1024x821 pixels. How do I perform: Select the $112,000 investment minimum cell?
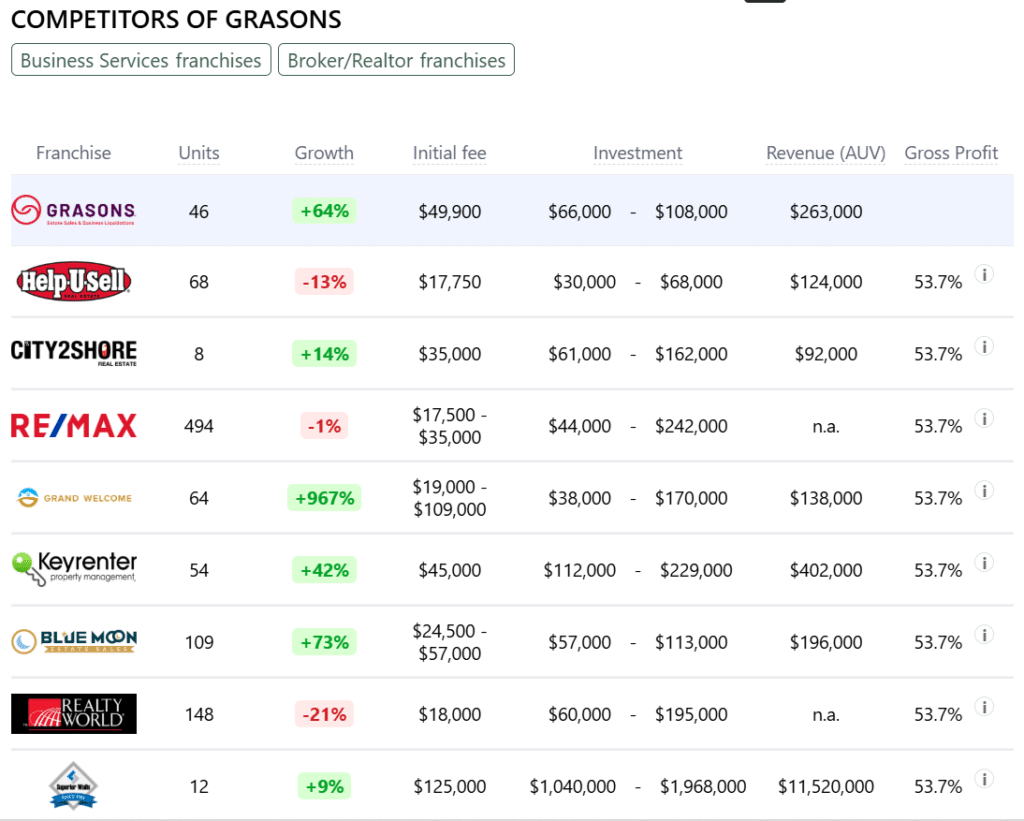click(x=579, y=570)
